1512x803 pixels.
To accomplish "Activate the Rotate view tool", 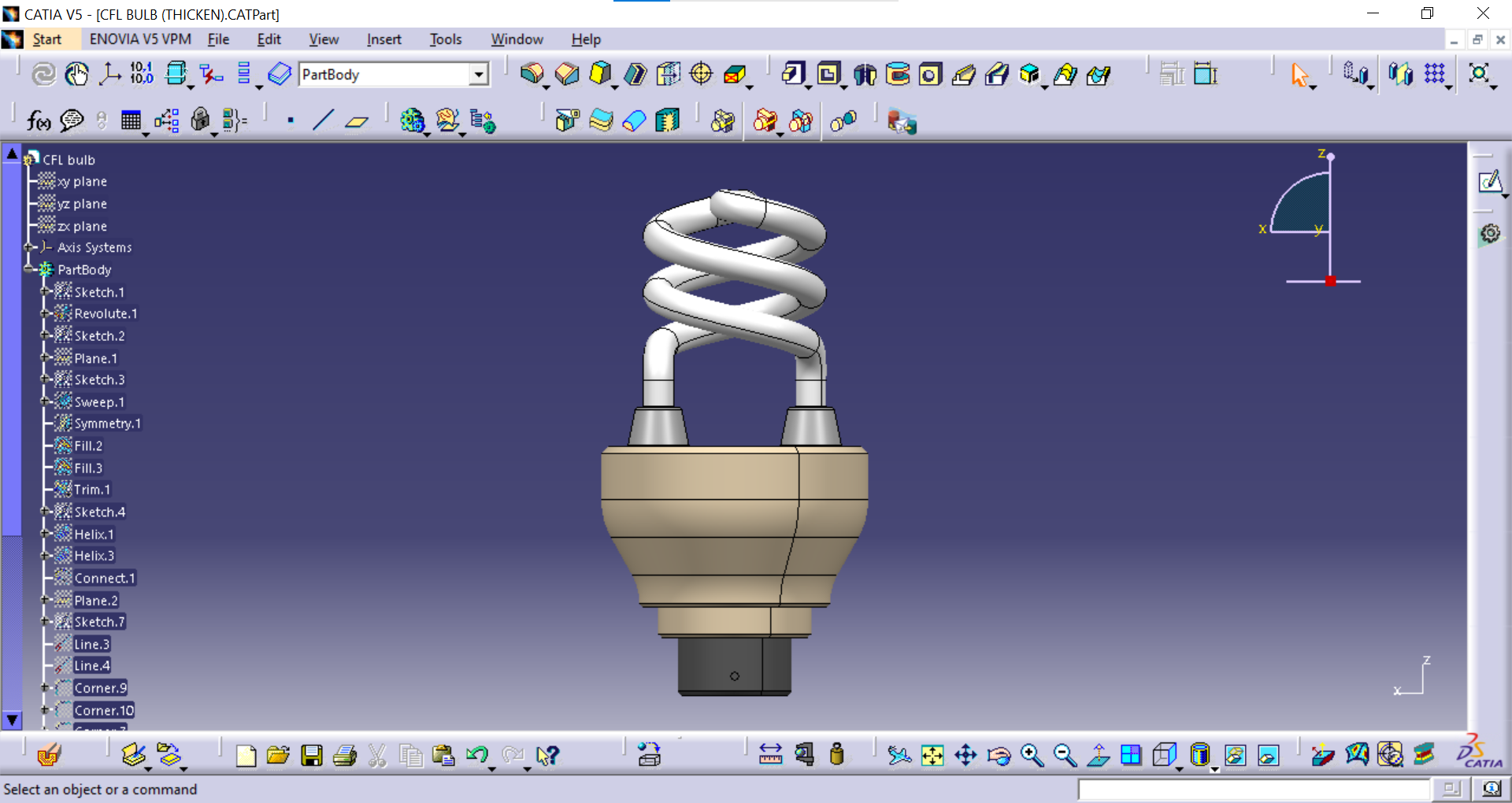I will pos(999,755).
